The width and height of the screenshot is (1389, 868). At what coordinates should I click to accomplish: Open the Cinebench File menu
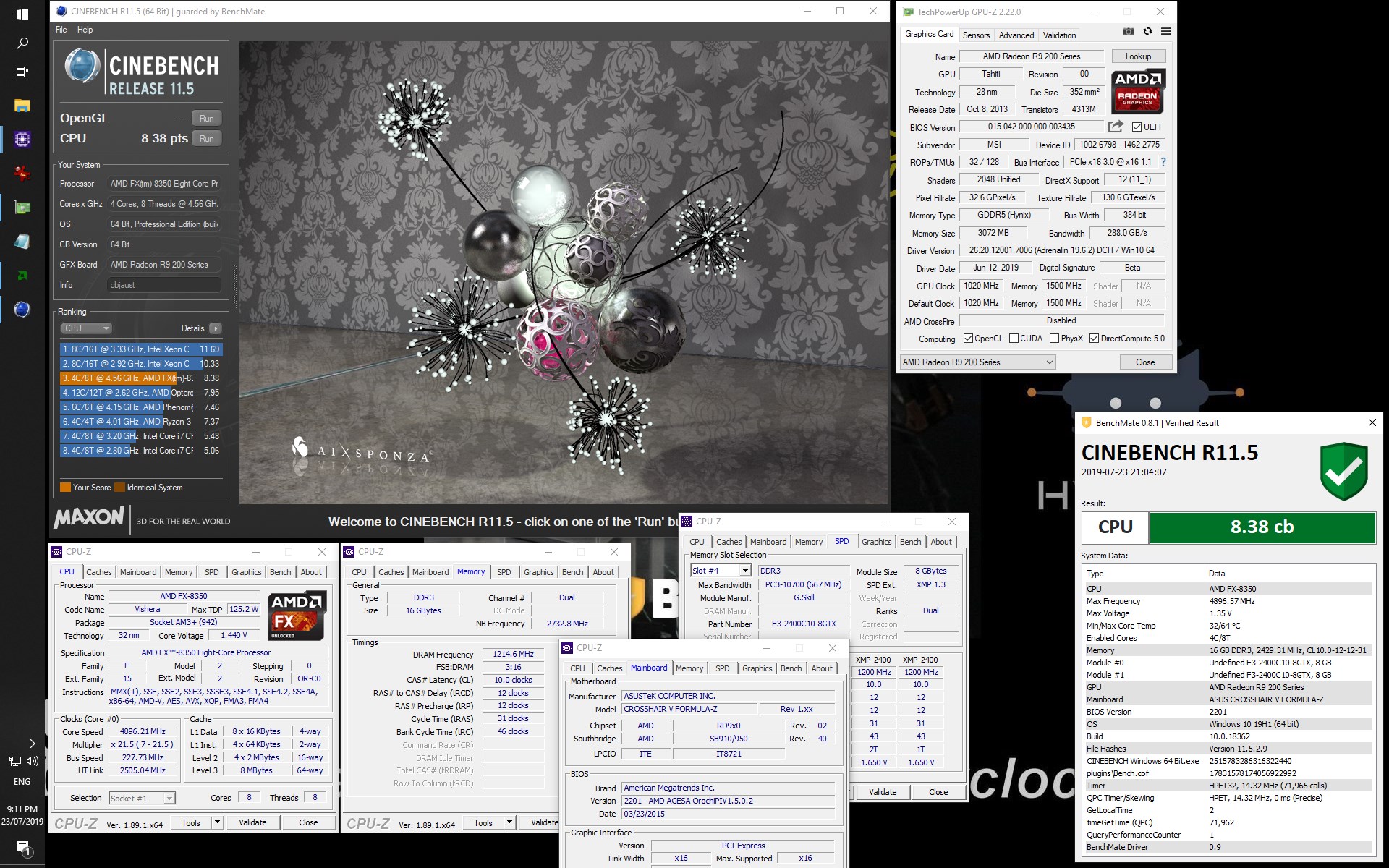61,30
